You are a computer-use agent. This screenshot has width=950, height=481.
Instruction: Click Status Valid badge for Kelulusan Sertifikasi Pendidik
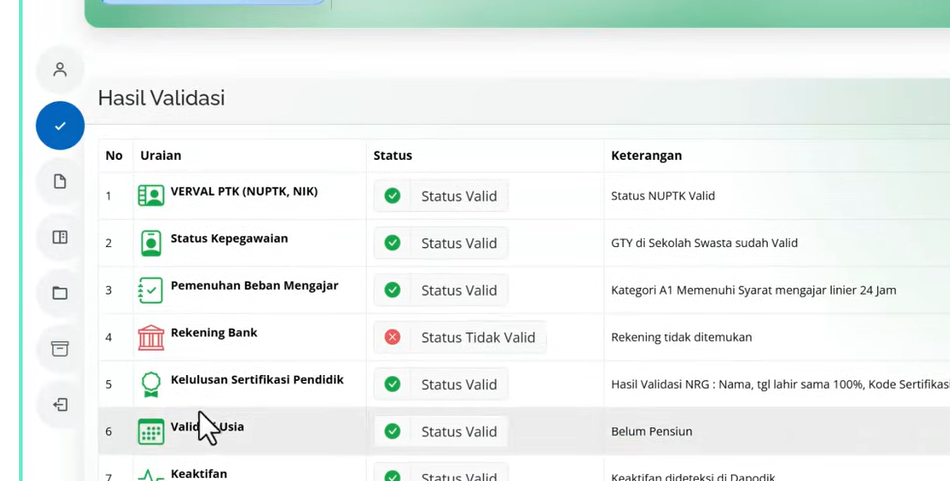[x=440, y=384]
